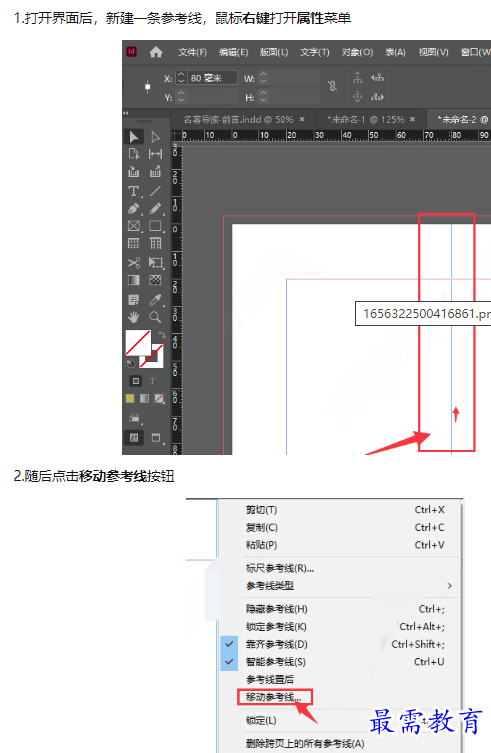Open screen mode options
This screenshot has height=753, width=491.
(x=156, y=437)
